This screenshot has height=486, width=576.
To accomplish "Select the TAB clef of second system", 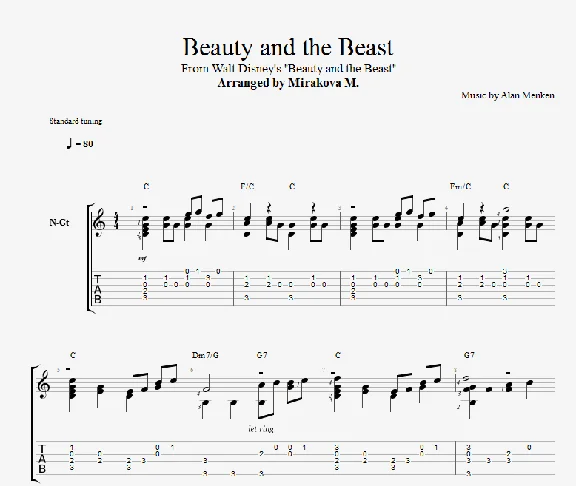I will point(42,459).
